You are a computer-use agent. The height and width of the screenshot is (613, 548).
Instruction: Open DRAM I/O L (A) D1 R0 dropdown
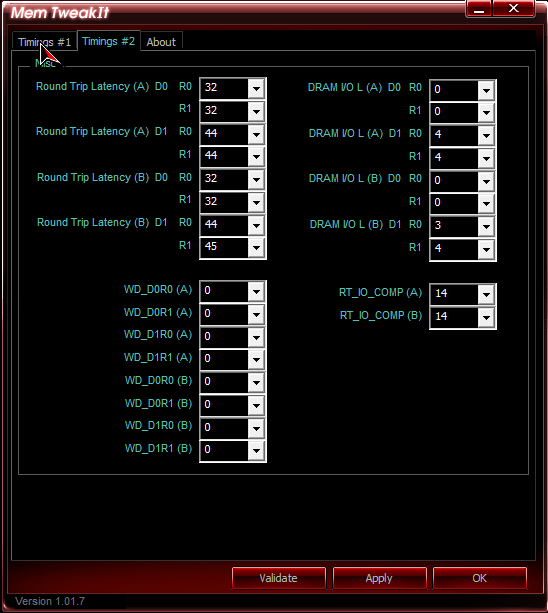point(486,135)
